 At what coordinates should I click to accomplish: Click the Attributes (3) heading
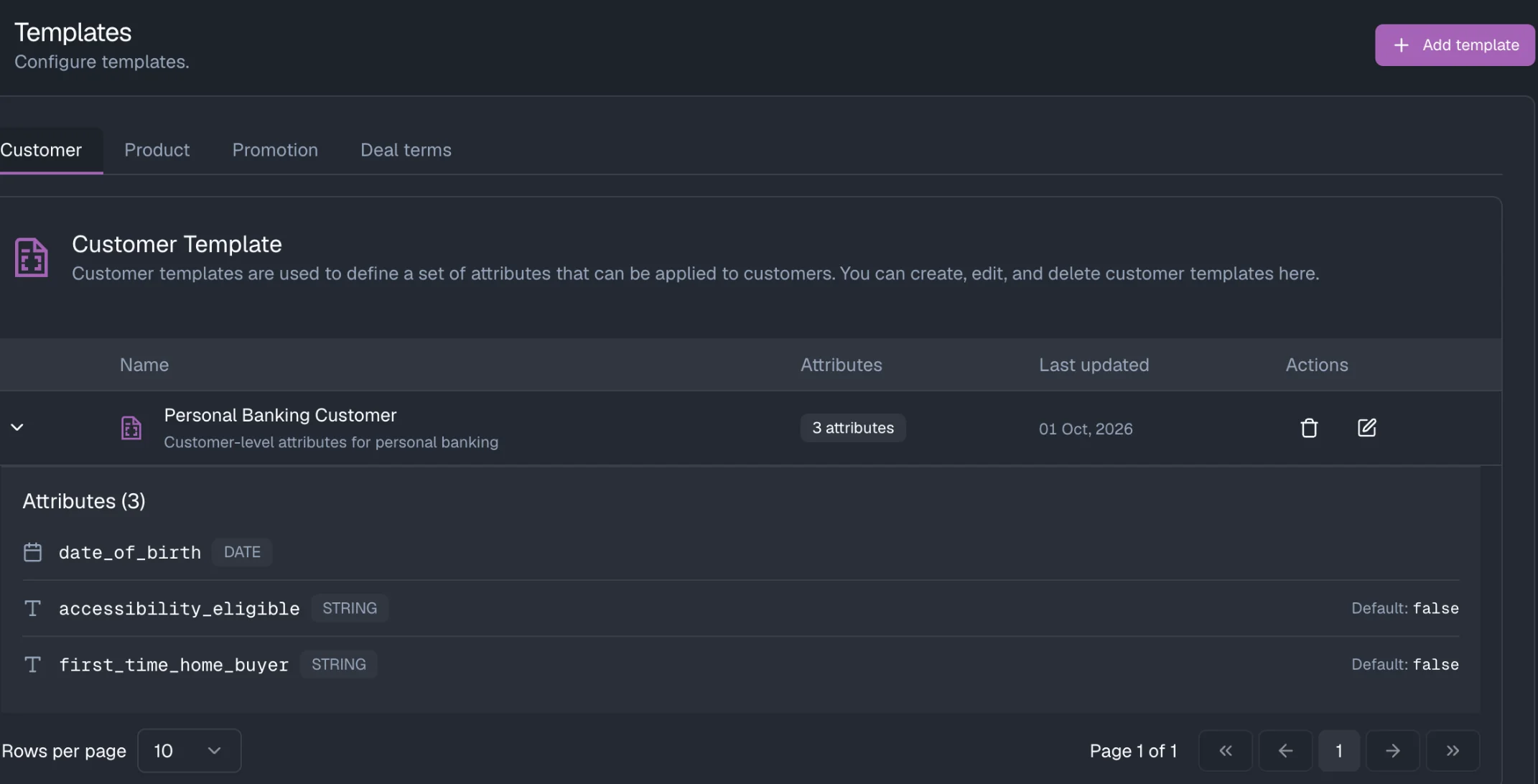84,501
